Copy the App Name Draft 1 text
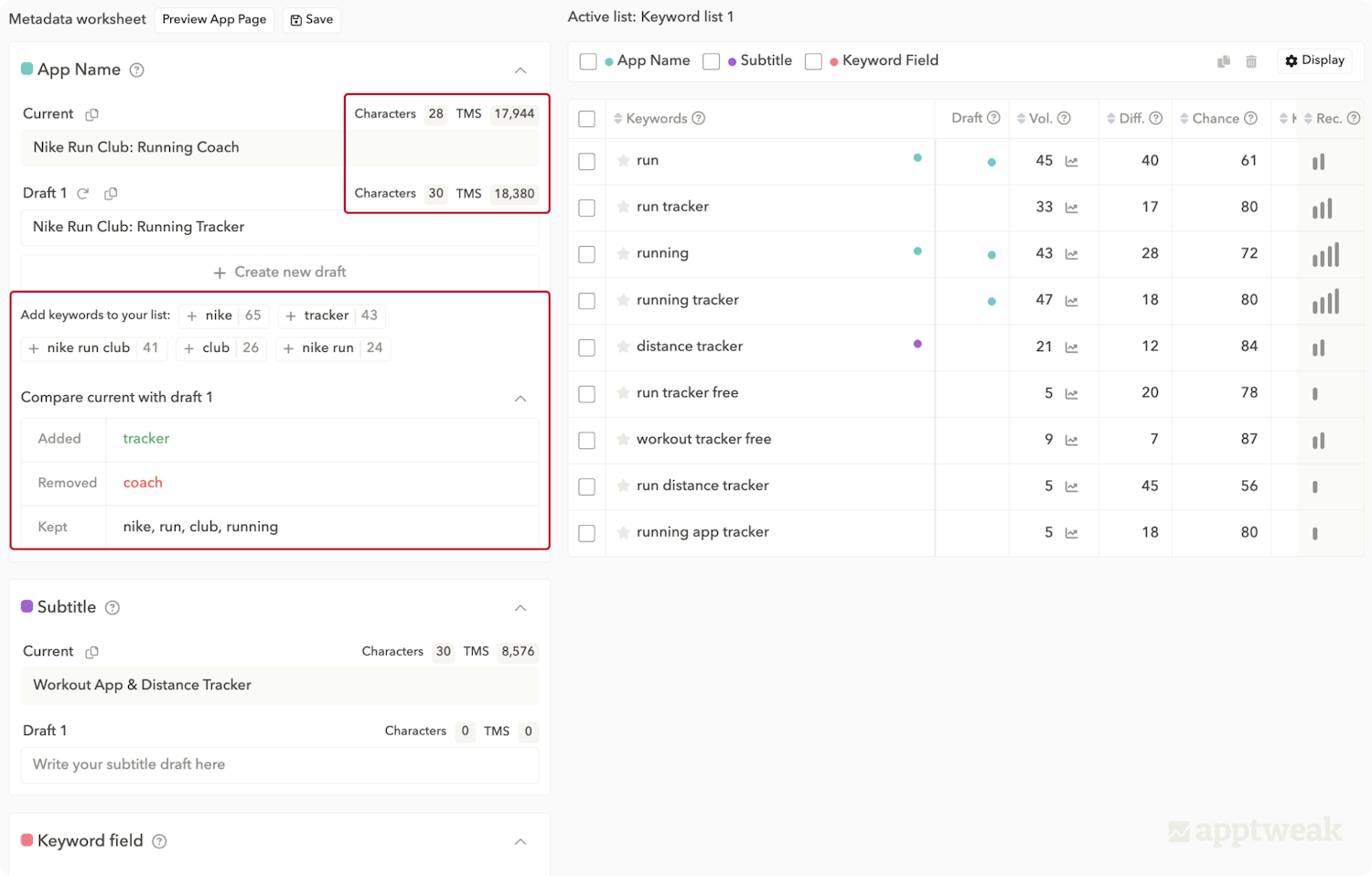Viewport: 1372px width, 876px height. pos(111,194)
